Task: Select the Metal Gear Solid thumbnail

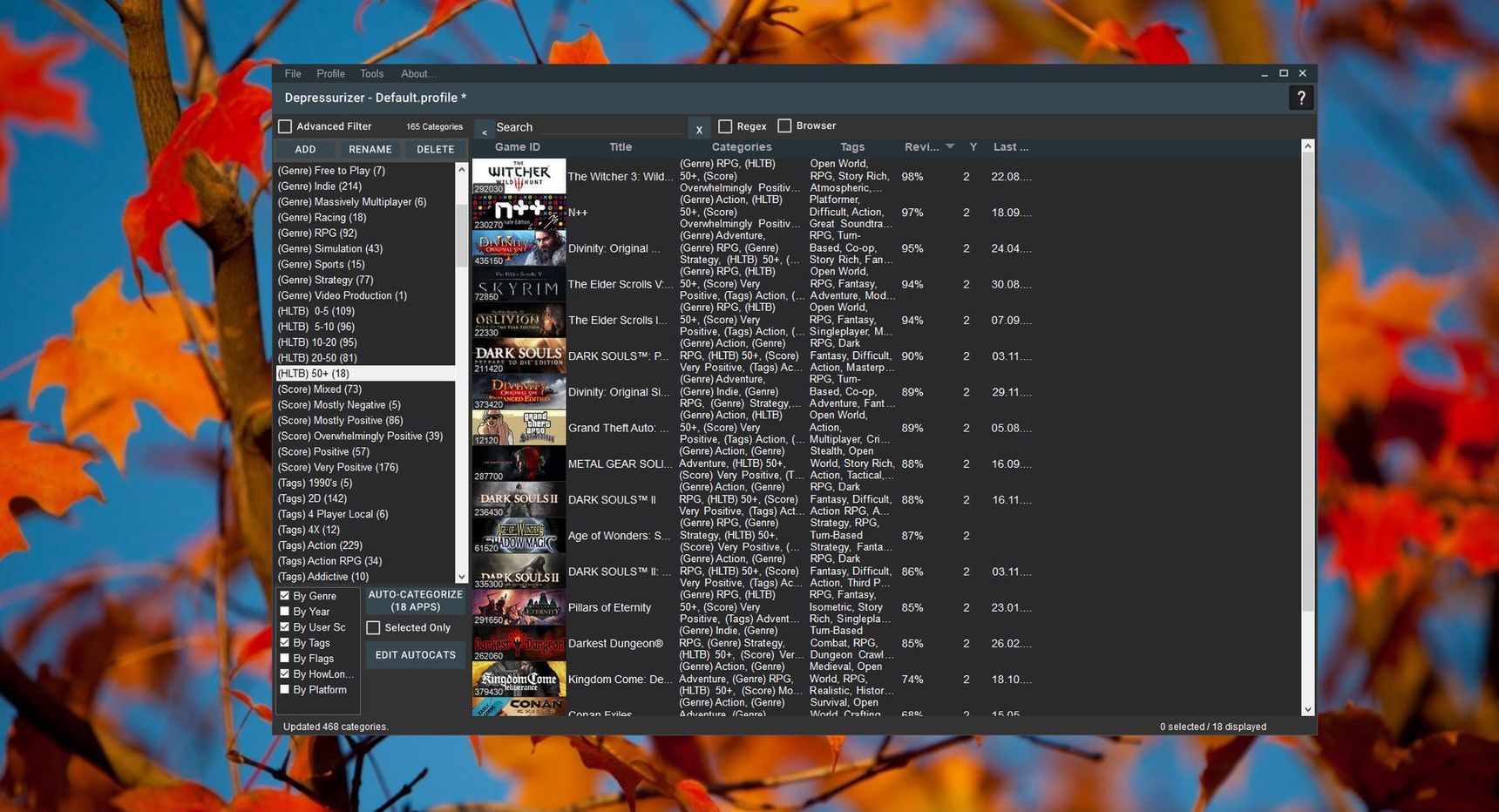Action: (x=519, y=464)
